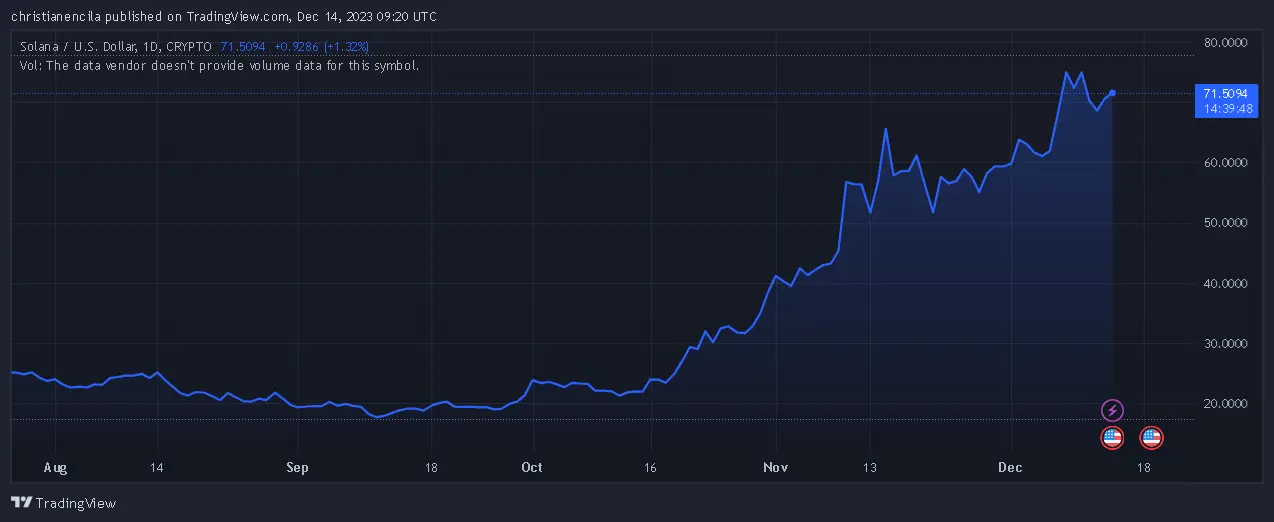Image resolution: width=1274 pixels, height=522 pixels.
Task: Click the (+1.32%) percent change value
Action: pyautogui.click(x=346, y=46)
